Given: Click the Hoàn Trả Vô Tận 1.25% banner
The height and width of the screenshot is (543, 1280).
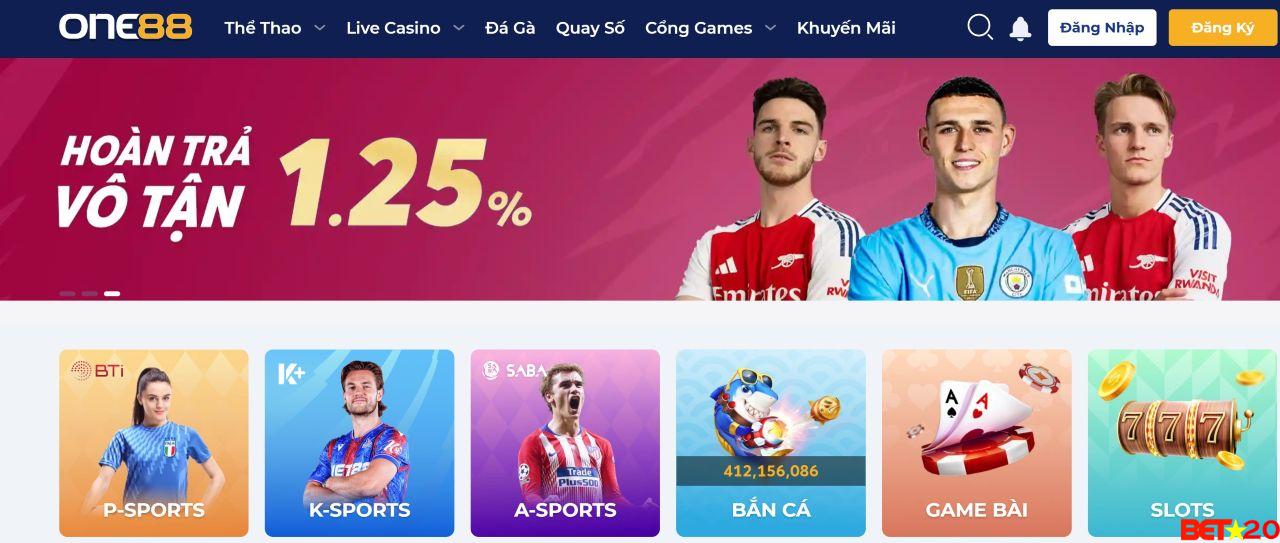Looking at the screenshot, I should click(640, 179).
